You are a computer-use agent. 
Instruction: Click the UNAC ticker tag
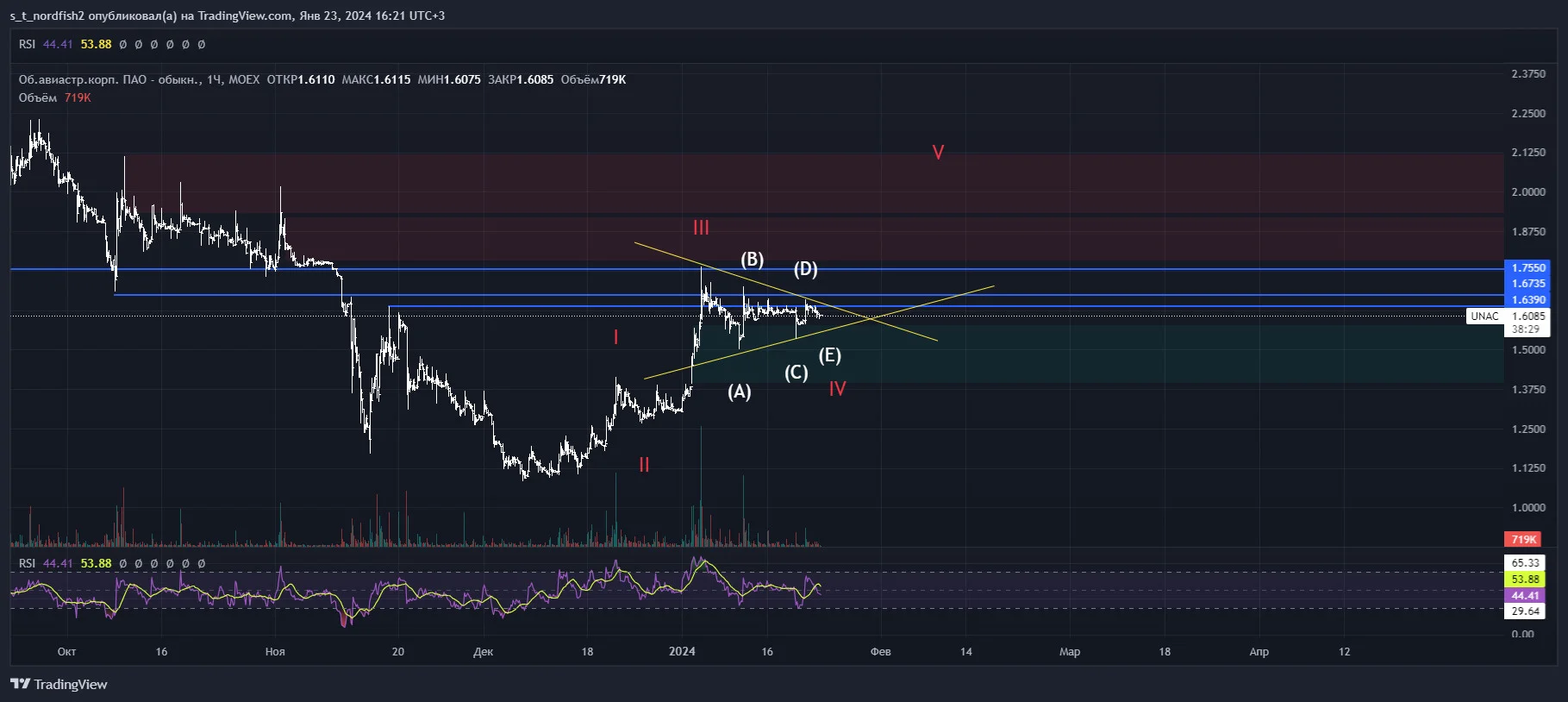pyautogui.click(x=1484, y=317)
